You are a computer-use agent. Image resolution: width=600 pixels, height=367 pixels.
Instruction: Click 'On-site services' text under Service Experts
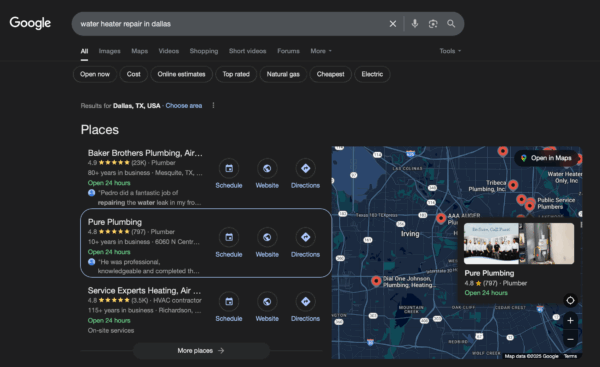111,330
